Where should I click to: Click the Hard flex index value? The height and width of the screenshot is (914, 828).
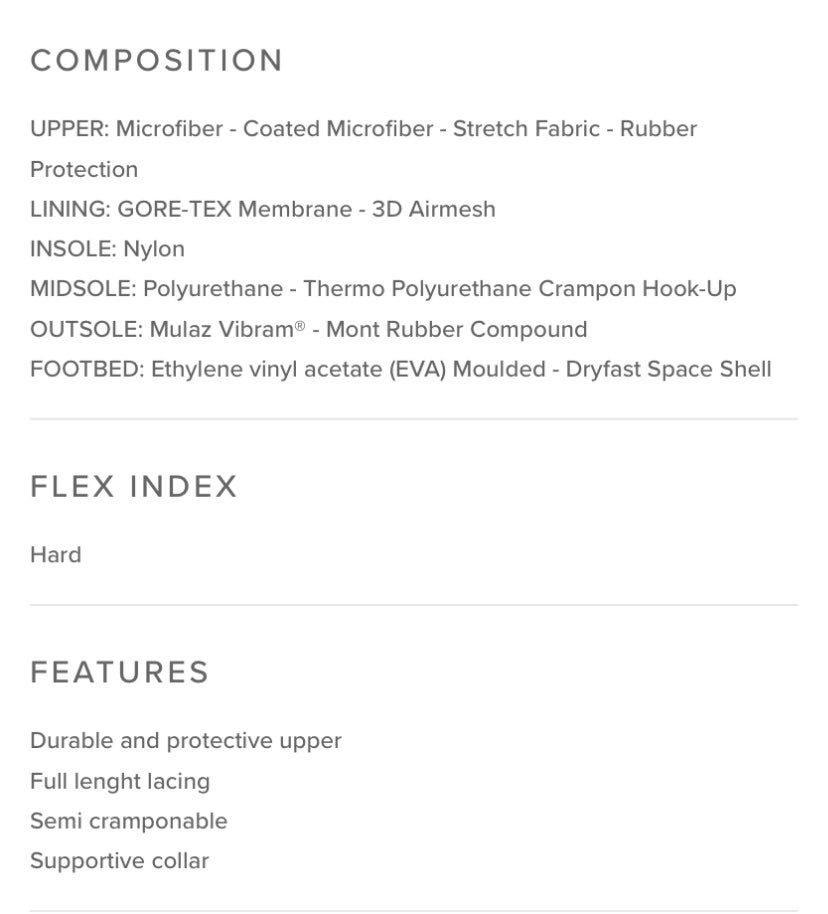[x=56, y=555]
